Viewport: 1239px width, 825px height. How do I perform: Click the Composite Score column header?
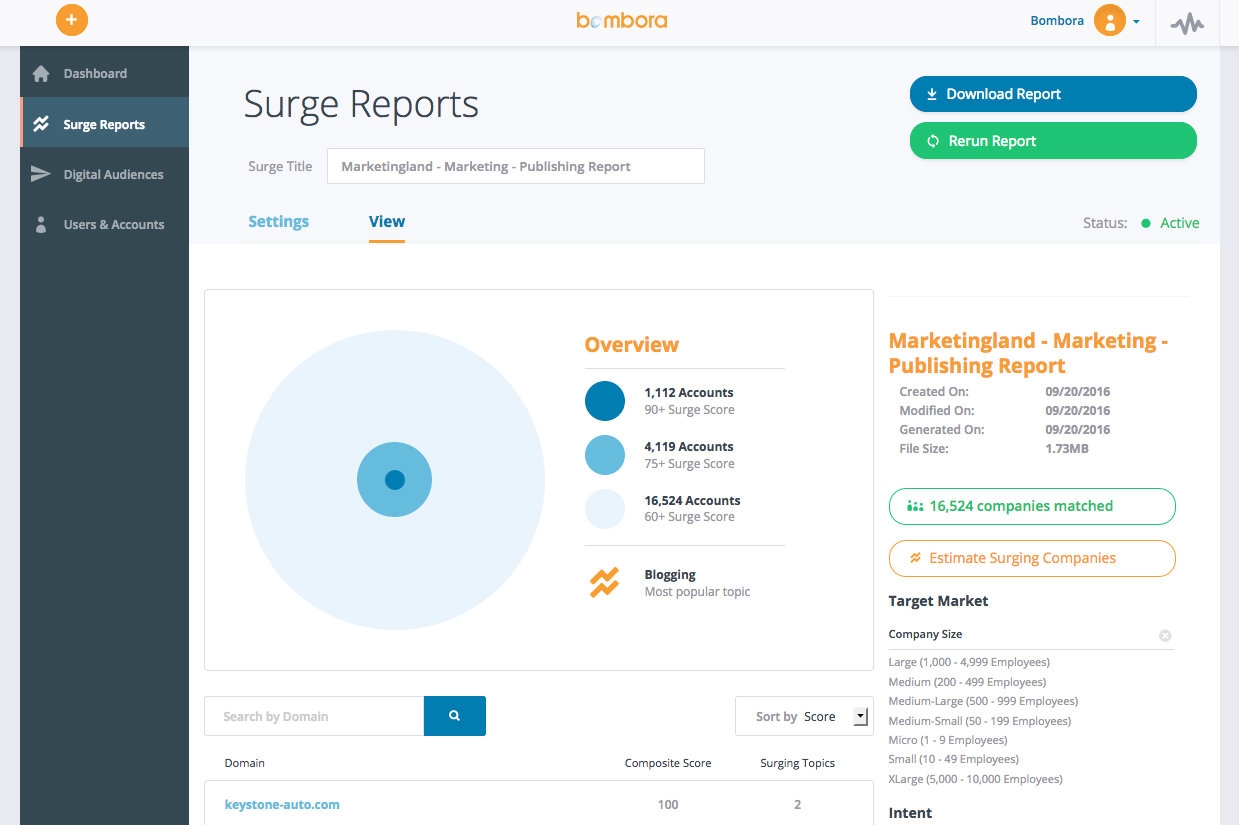click(668, 763)
